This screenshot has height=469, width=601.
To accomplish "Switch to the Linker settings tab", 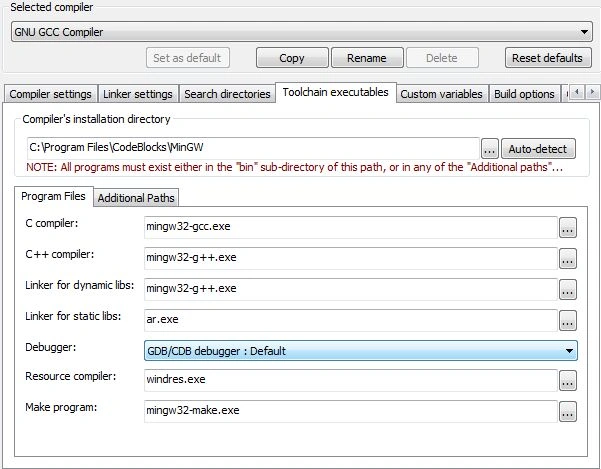I will pyautogui.click(x=138, y=94).
